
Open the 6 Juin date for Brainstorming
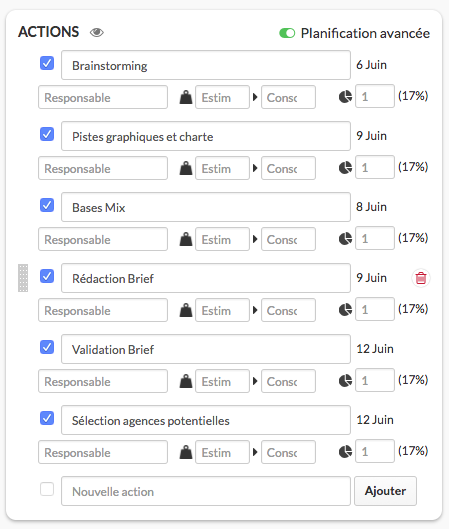point(371,65)
